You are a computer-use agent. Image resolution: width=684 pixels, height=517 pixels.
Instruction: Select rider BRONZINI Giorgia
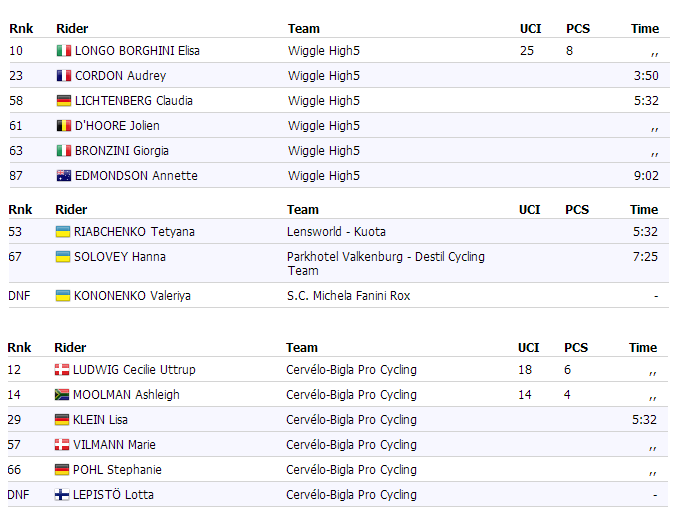click(x=121, y=151)
